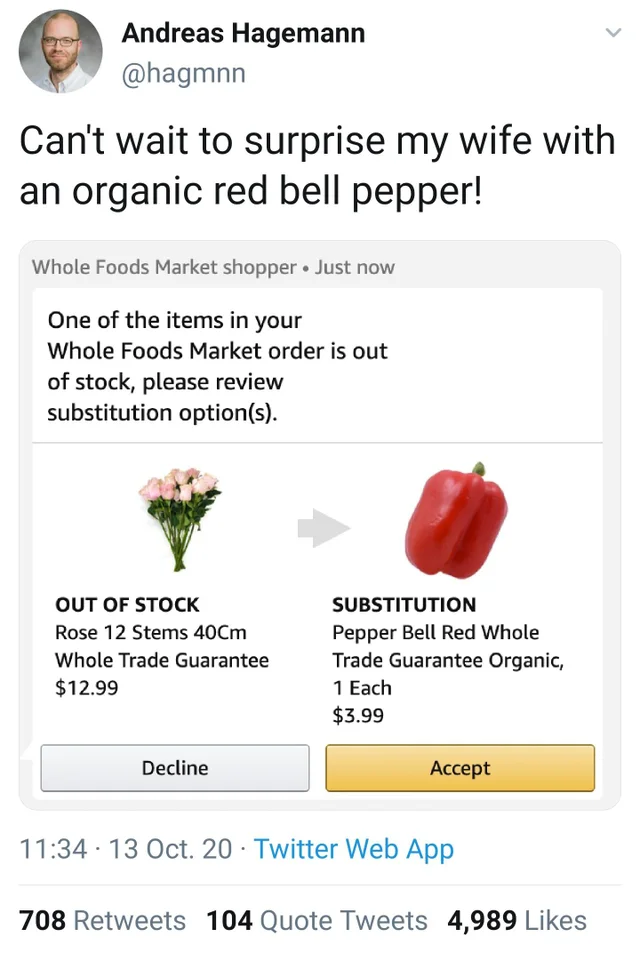Accept the pepper substitution
The image size is (640, 953).
click(460, 768)
